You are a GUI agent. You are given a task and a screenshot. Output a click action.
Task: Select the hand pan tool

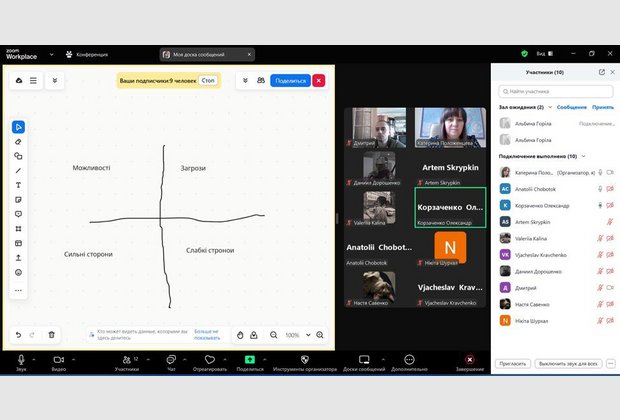click(x=240, y=335)
